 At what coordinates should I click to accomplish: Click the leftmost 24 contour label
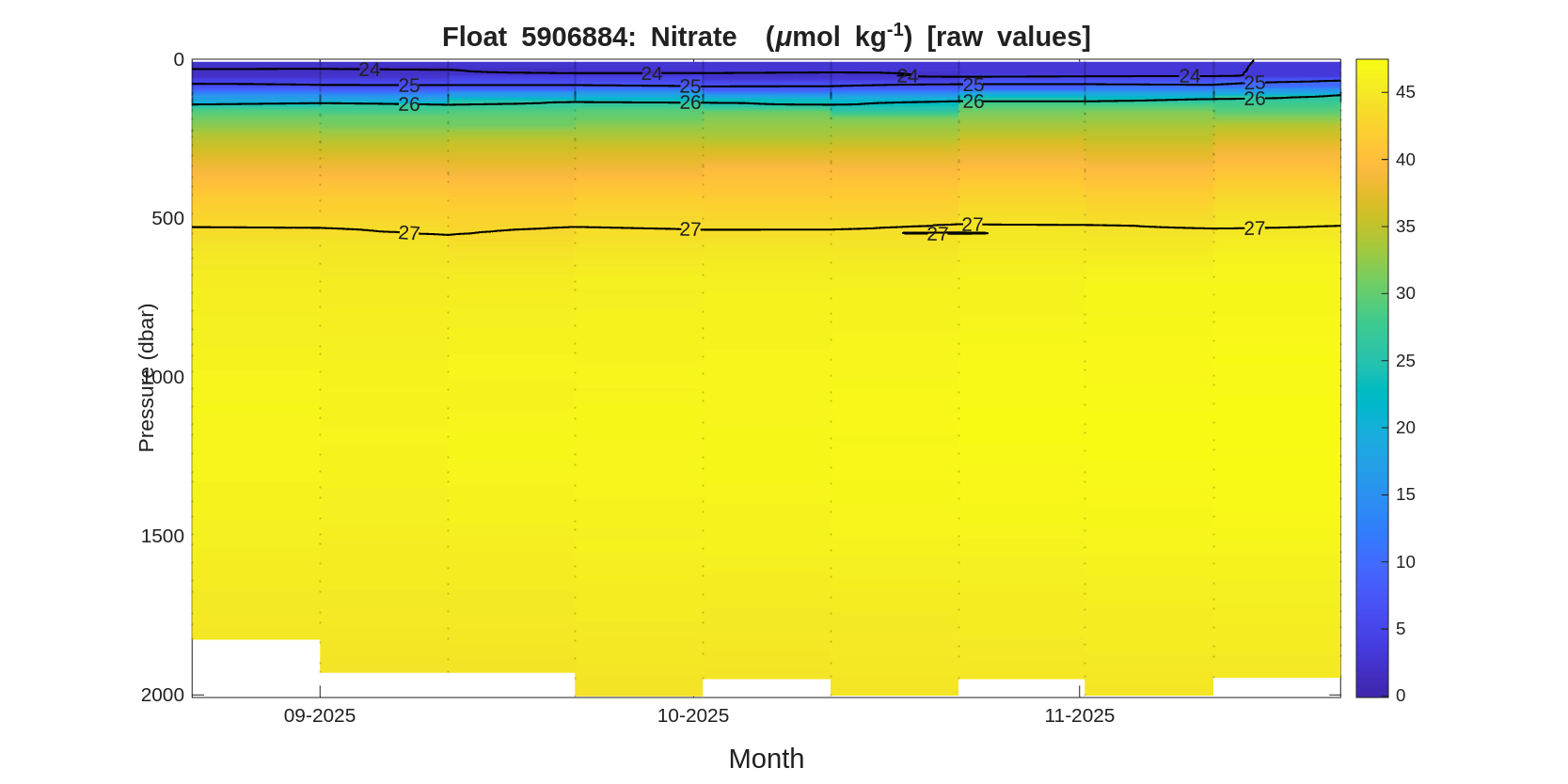[x=369, y=70]
